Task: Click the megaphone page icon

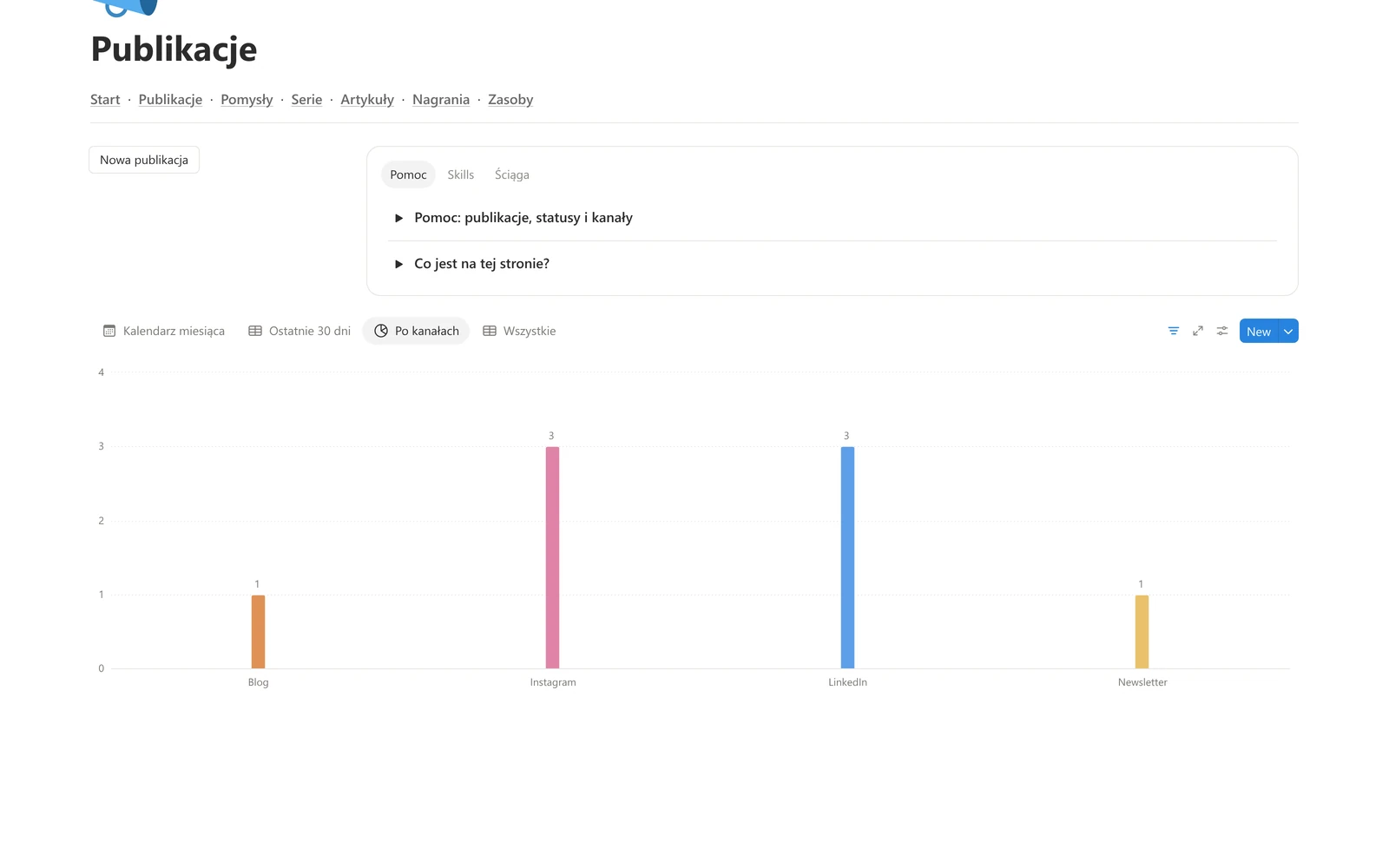Action: [126, 7]
